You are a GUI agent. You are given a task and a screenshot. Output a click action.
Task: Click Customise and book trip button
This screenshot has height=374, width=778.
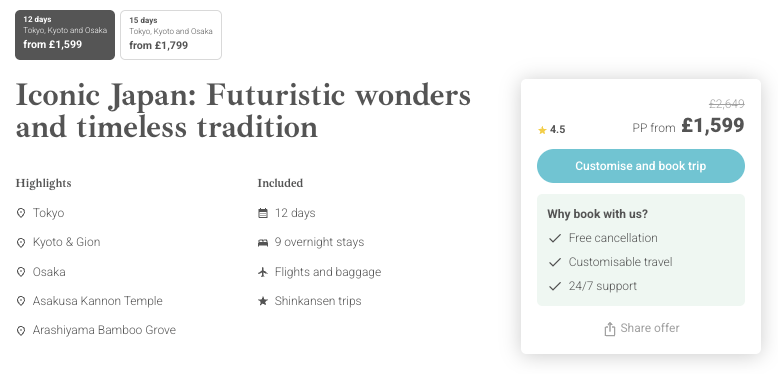click(x=641, y=166)
